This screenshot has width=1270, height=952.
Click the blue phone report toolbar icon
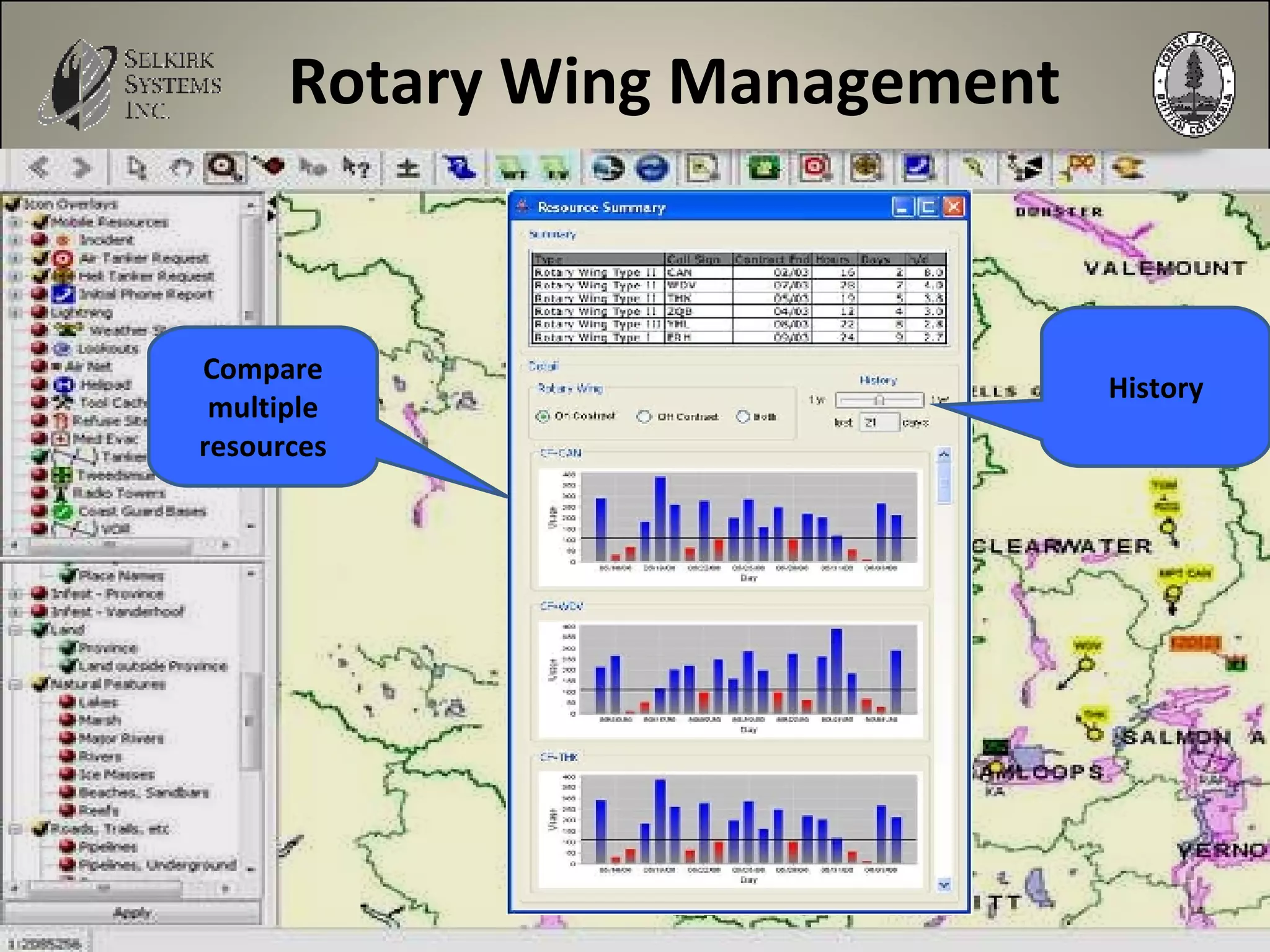pos(918,167)
